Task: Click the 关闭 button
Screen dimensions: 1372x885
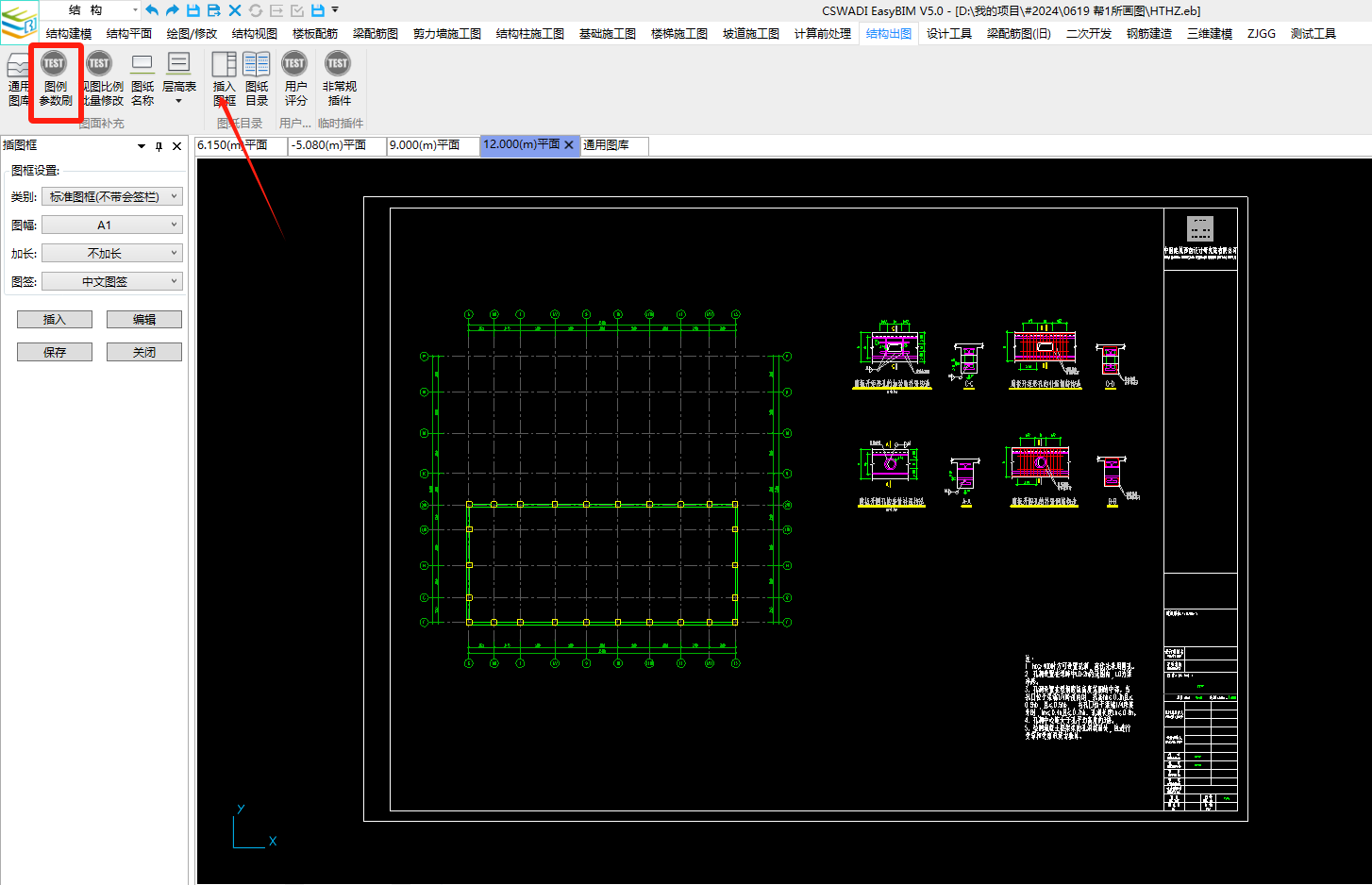Action: tap(144, 353)
